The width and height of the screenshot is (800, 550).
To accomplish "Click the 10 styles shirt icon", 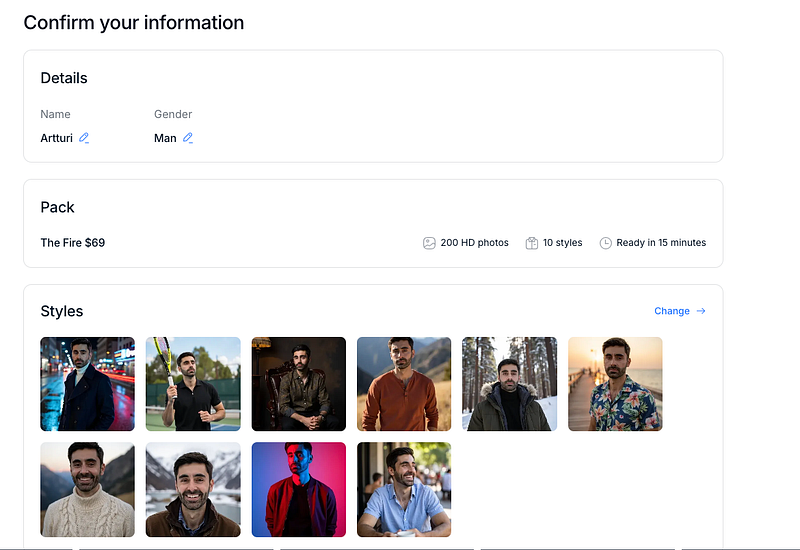I will [532, 243].
